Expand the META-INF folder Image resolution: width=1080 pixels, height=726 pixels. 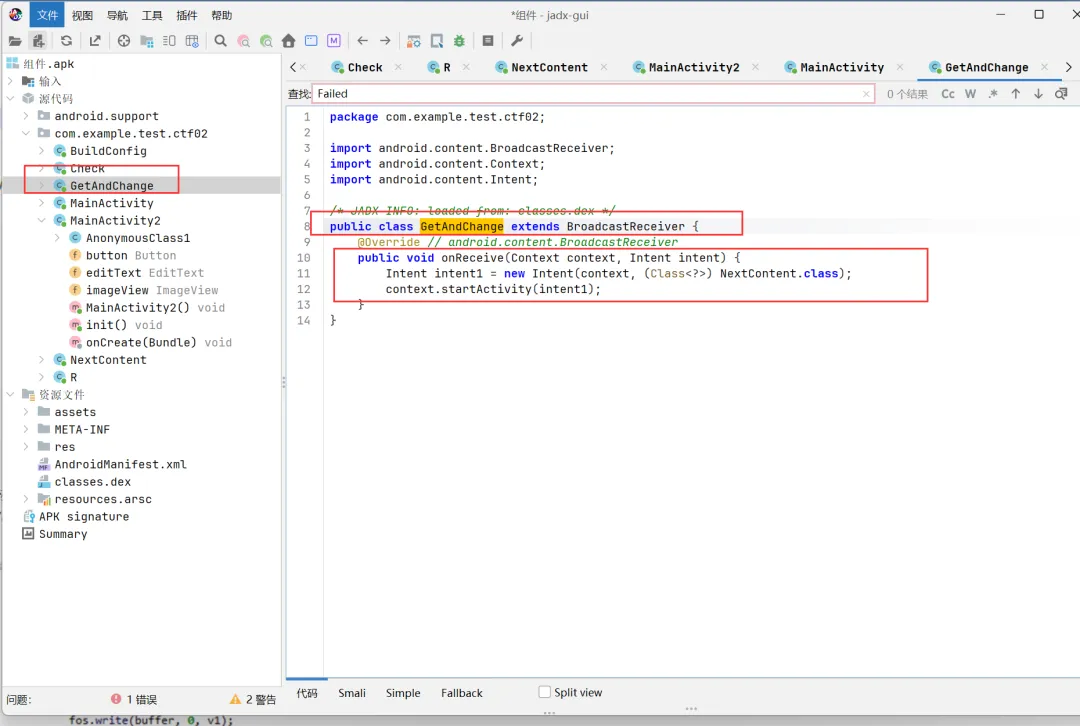(x=26, y=429)
